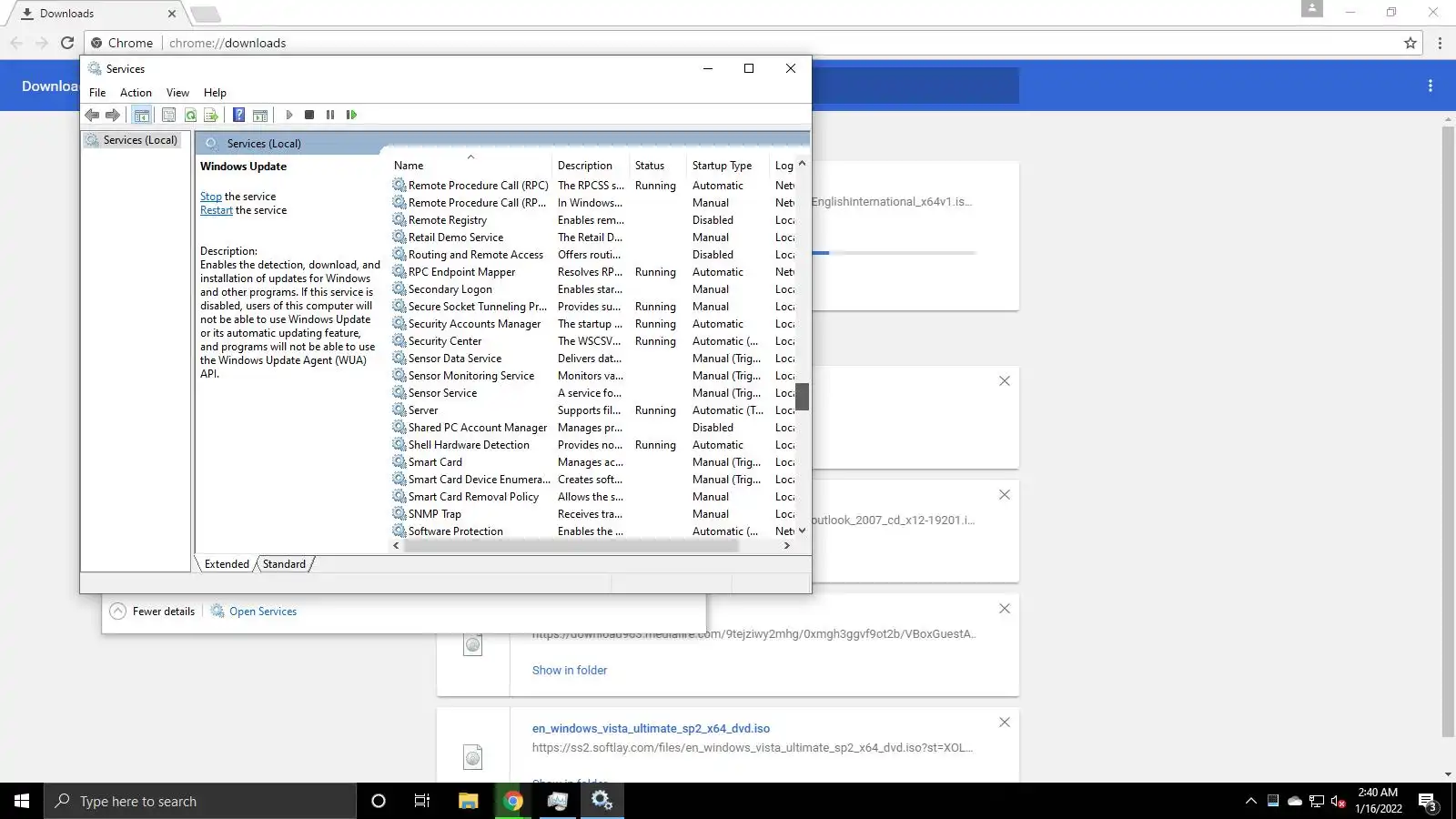Click Show in folder for VBoxGuestAdditions download
Screen dimensions: 1456x819
tap(570, 671)
